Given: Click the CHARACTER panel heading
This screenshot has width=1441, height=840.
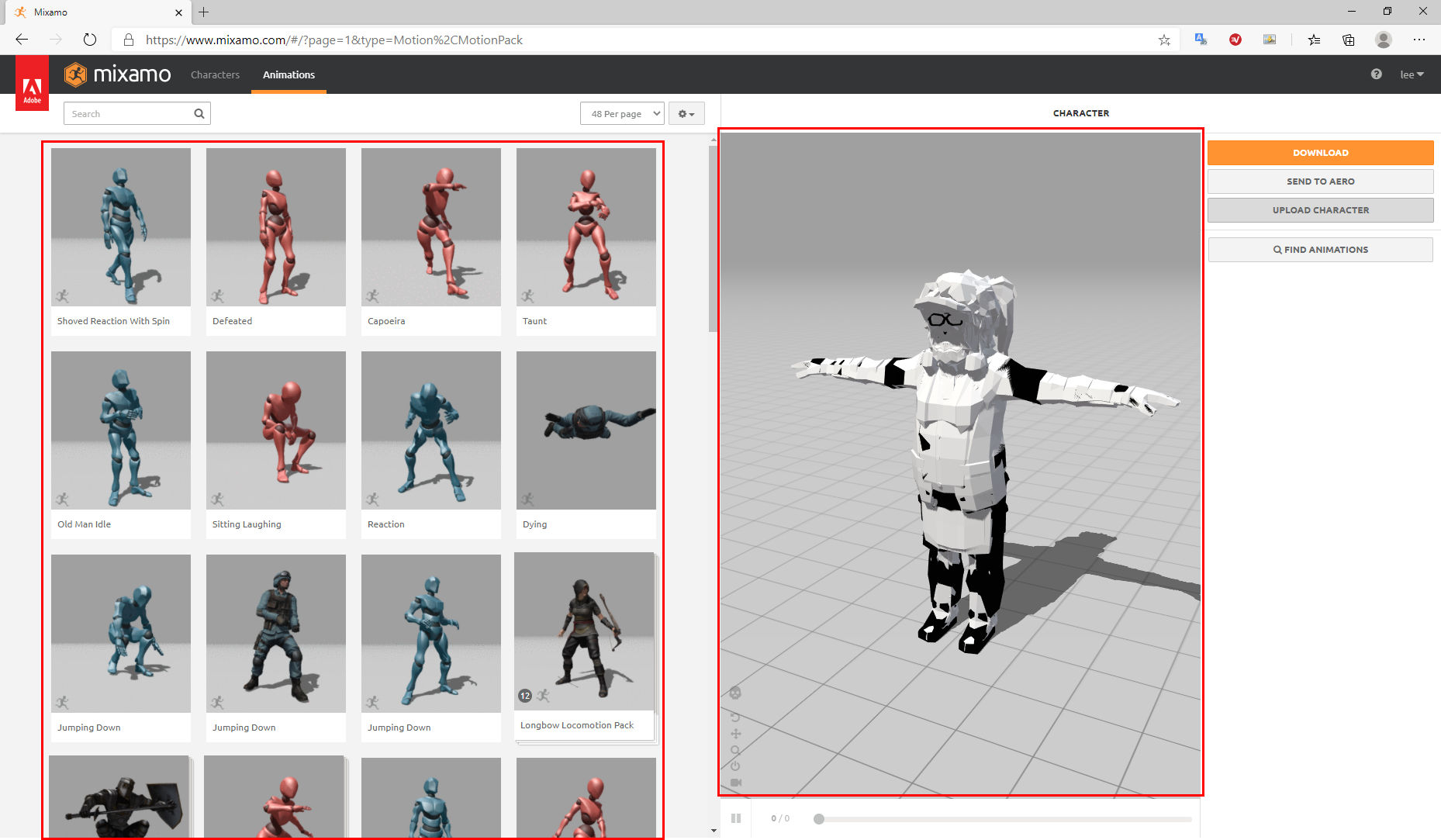Looking at the screenshot, I should click(x=1080, y=113).
